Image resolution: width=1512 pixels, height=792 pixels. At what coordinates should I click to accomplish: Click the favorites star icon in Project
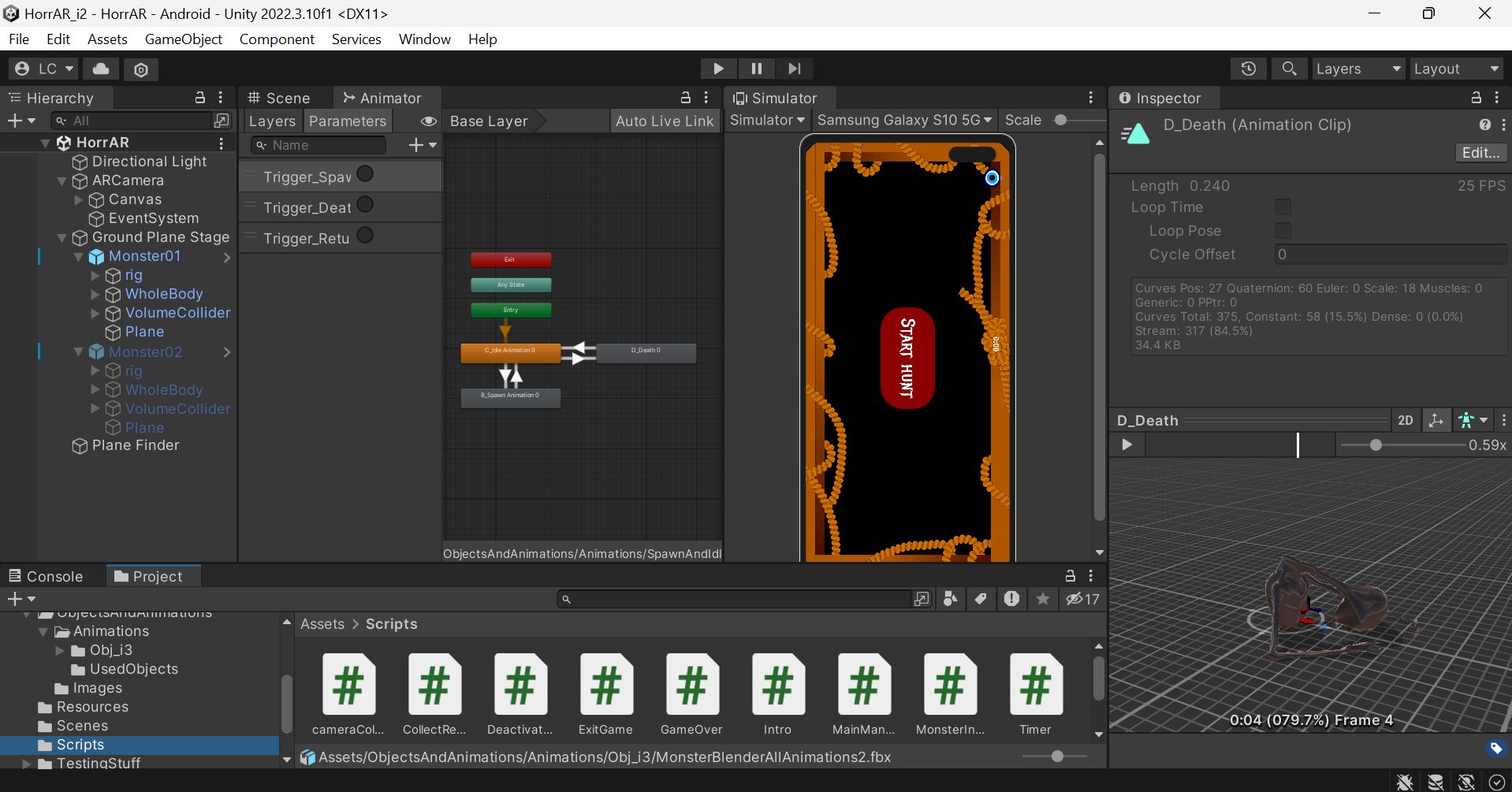point(1042,599)
